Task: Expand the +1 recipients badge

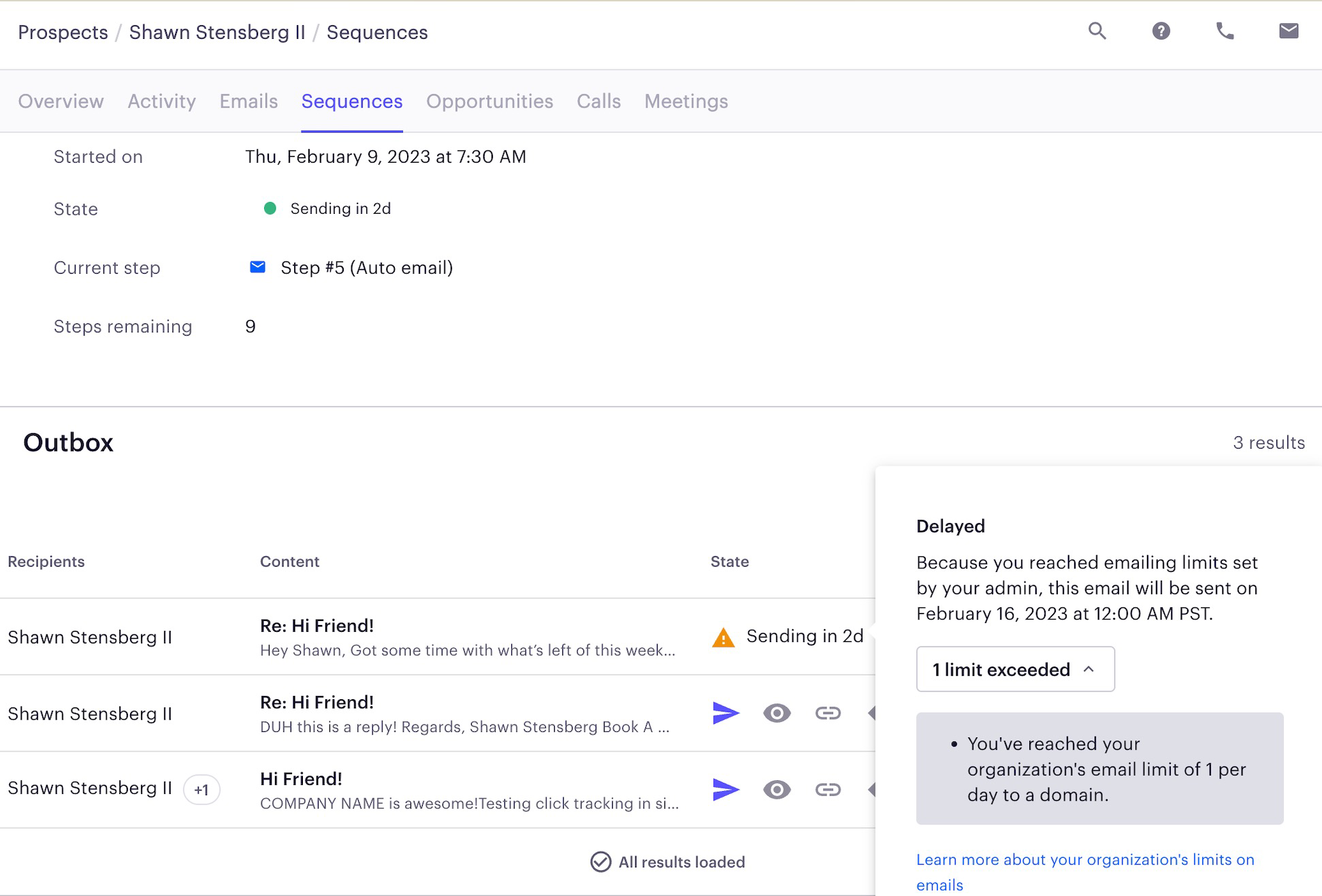Action: [x=201, y=789]
